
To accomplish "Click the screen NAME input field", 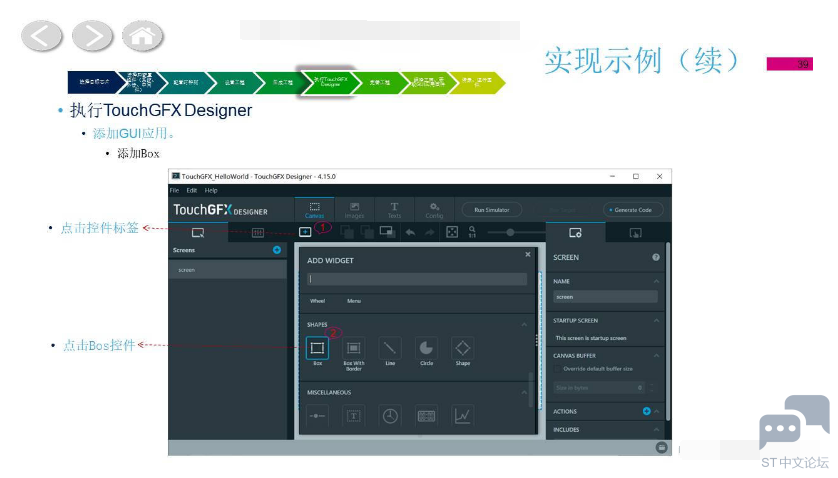I will [x=606, y=297].
